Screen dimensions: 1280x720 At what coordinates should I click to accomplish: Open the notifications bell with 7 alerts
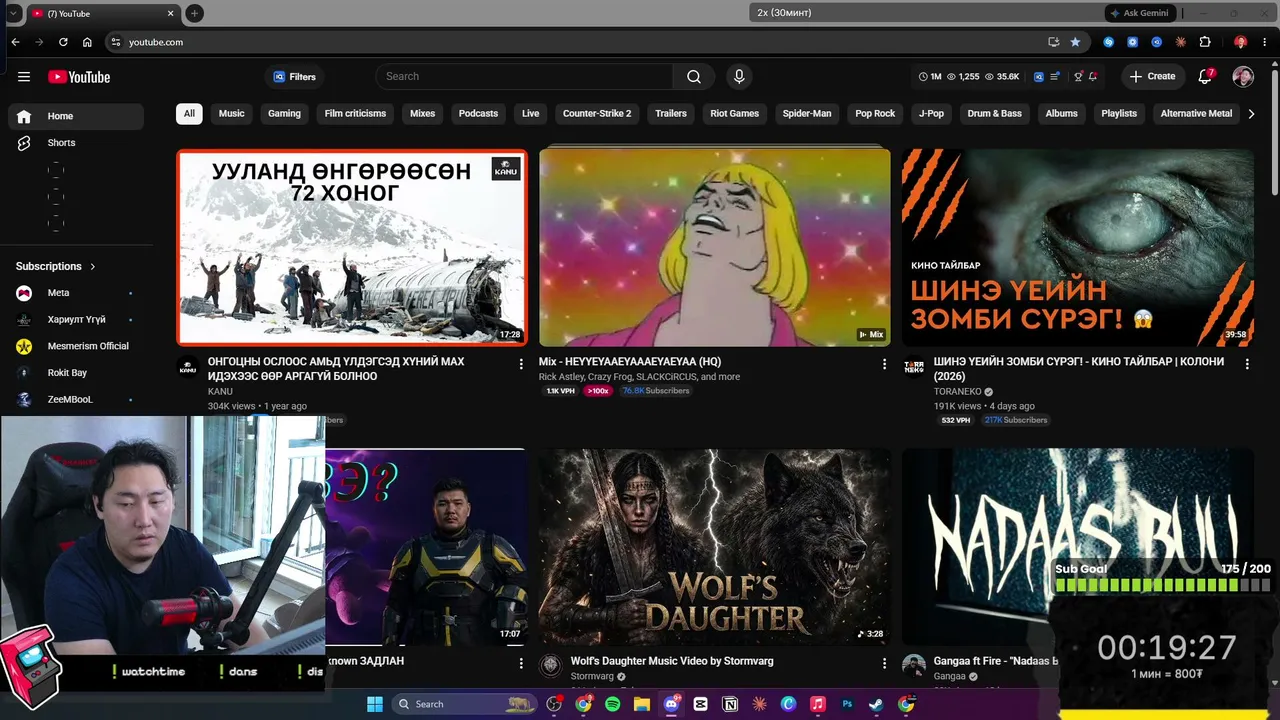point(1206,77)
